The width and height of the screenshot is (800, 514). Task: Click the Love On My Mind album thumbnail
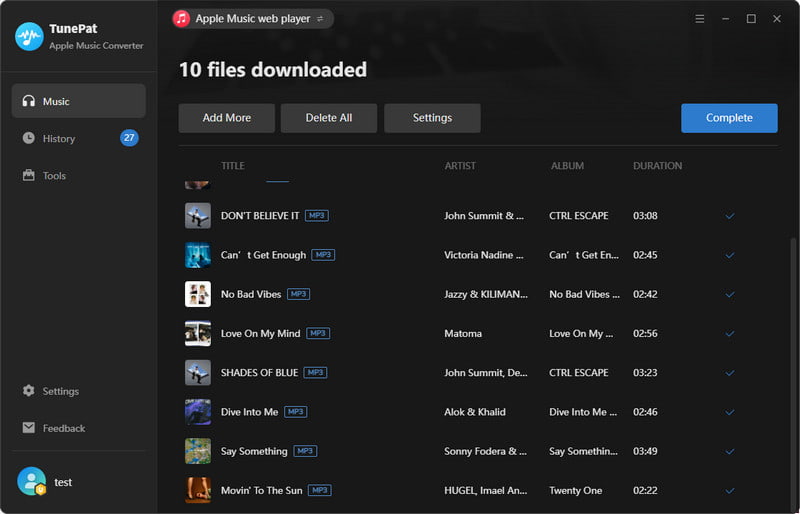198,333
